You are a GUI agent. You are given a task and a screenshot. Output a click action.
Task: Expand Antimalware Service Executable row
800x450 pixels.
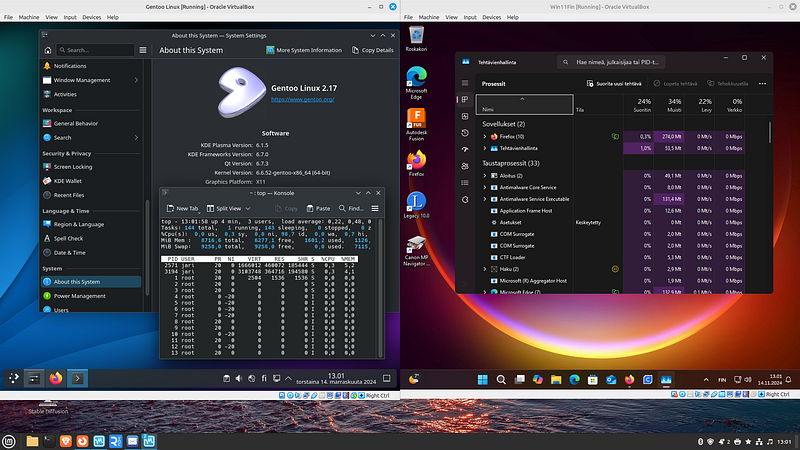(485, 199)
